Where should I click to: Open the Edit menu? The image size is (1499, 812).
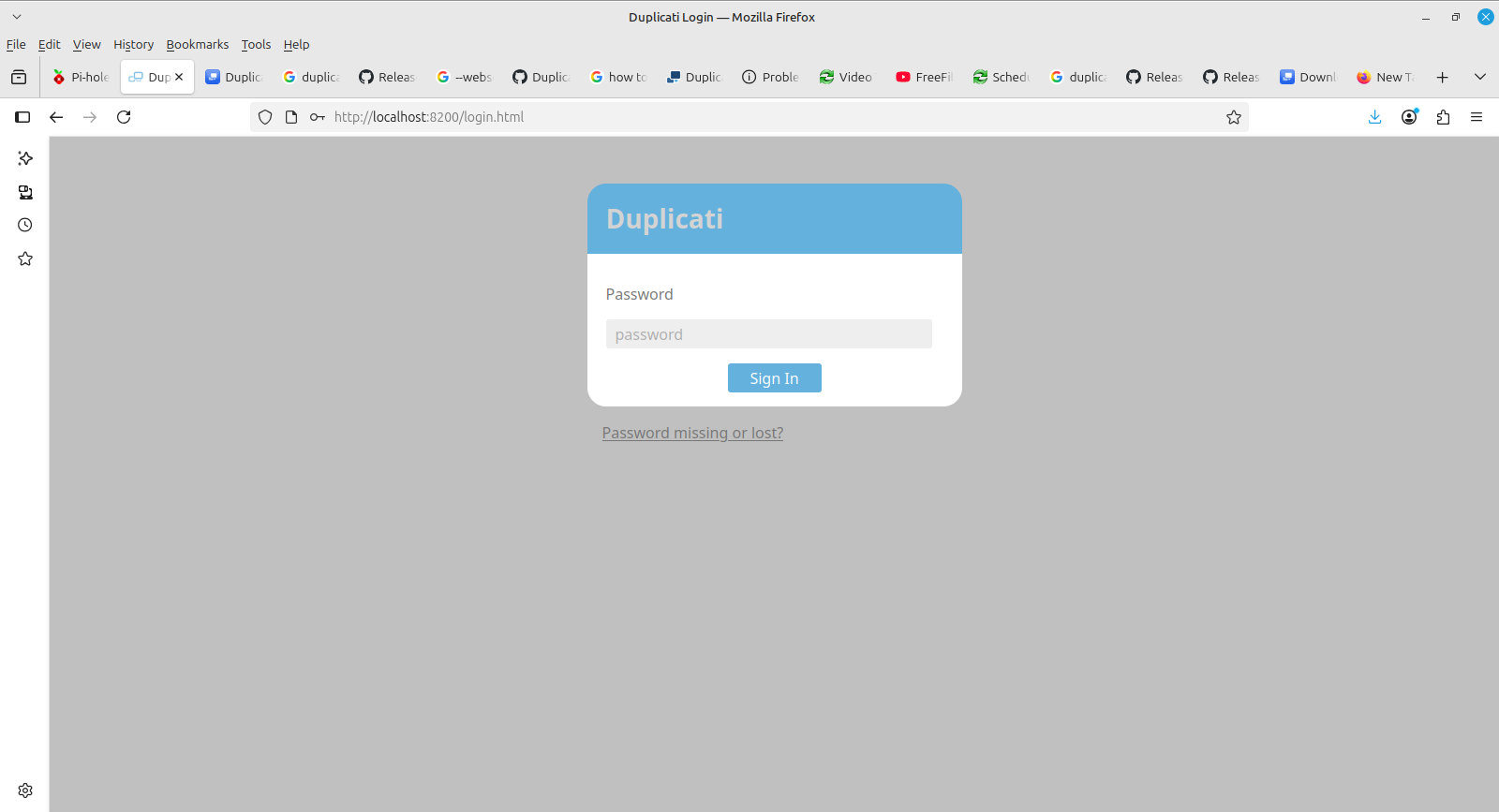(x=49, y=44)
